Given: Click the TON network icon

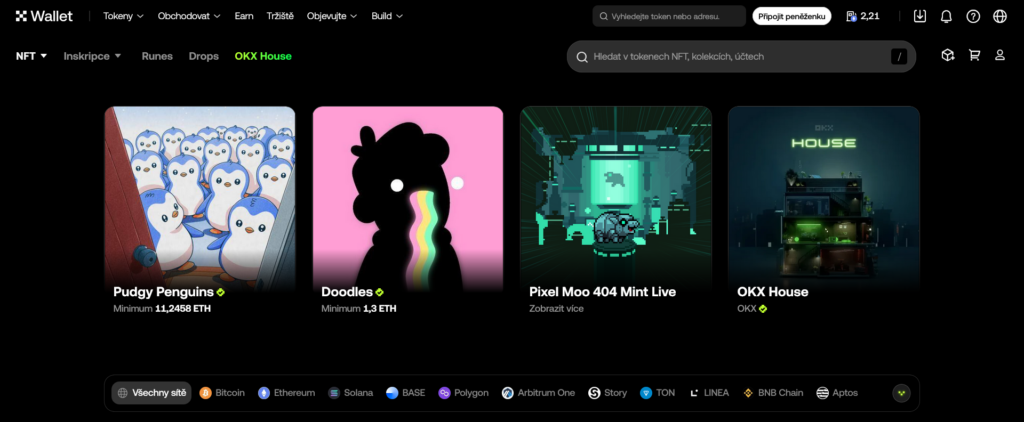Looking at the screenshot, I should coord(646,393).
